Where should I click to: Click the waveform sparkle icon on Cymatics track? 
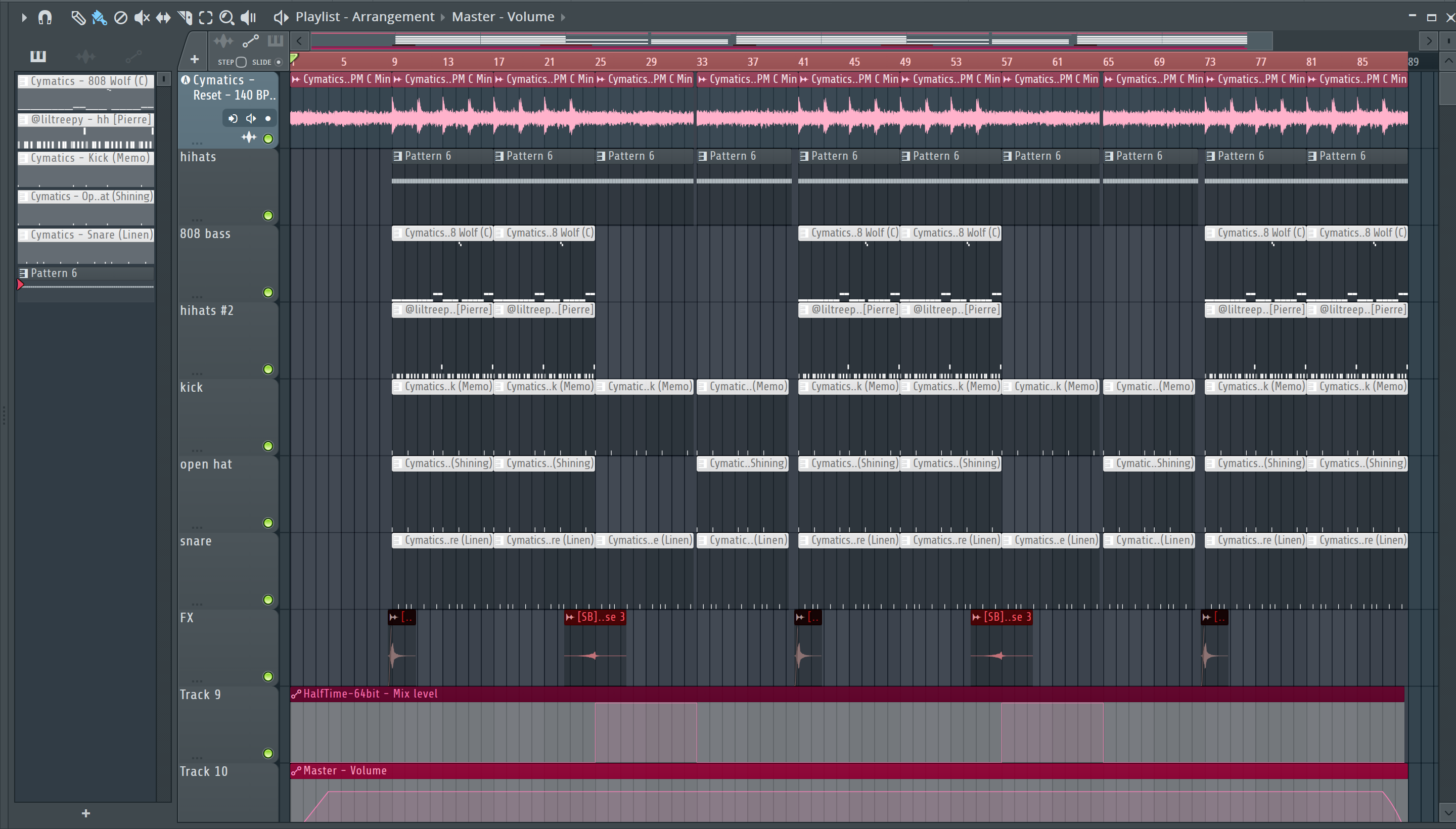(249, 137)
